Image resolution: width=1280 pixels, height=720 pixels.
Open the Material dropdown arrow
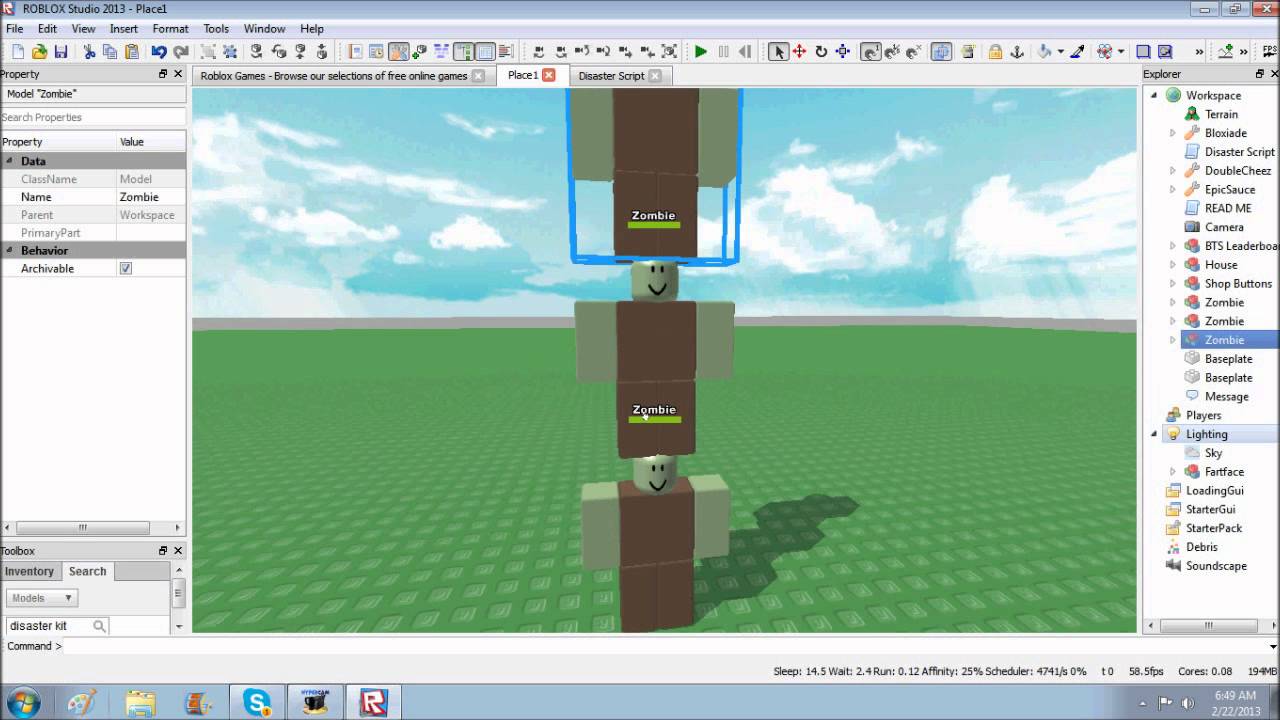click(x=1120, y=52)
